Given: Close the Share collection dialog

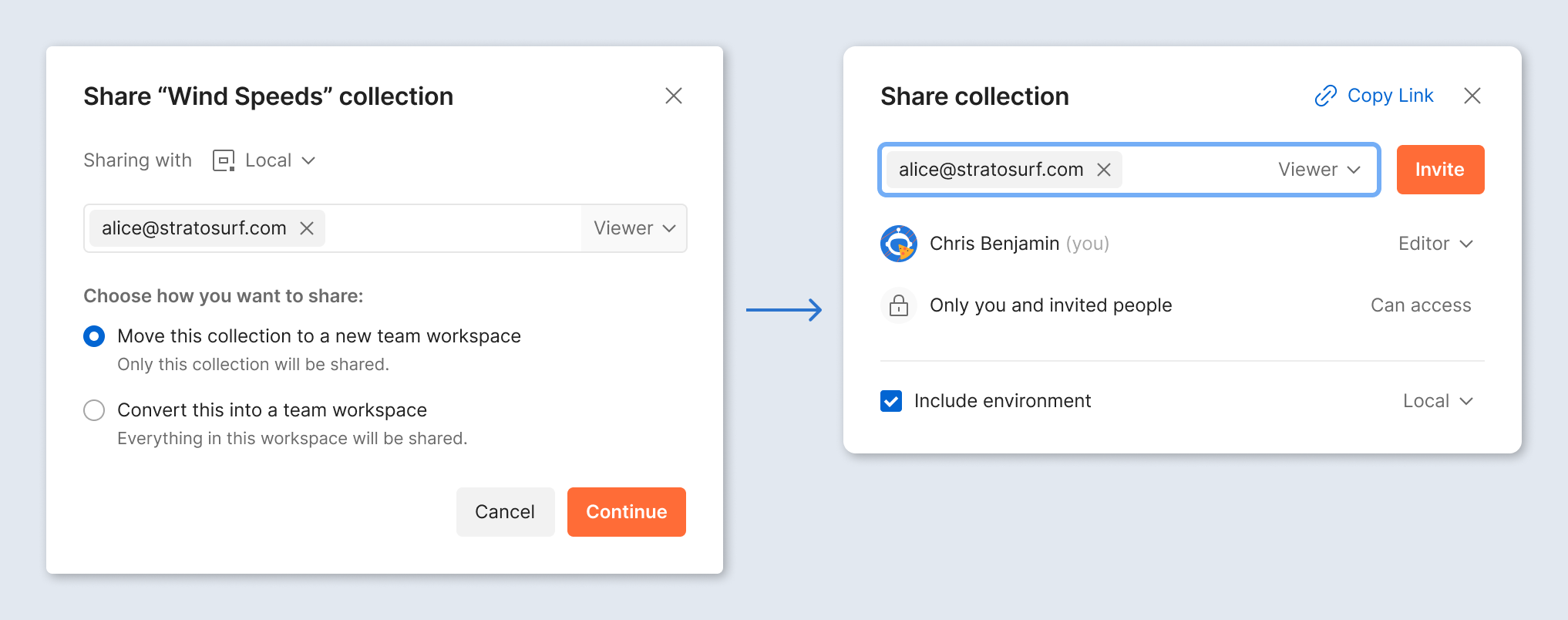Looking at the screenshot, I should [1472, 96].
